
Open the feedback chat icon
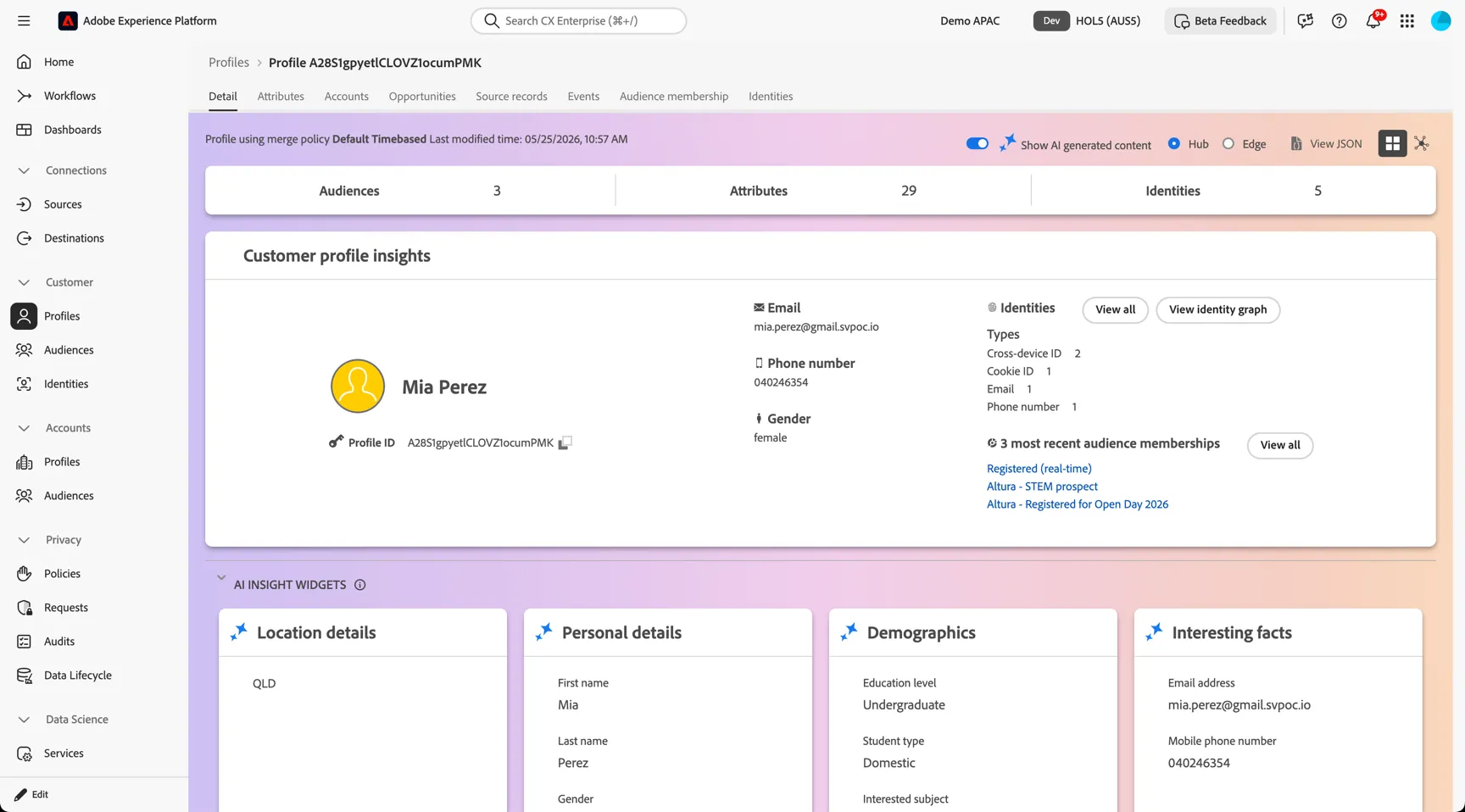(x=1306, y=21)
